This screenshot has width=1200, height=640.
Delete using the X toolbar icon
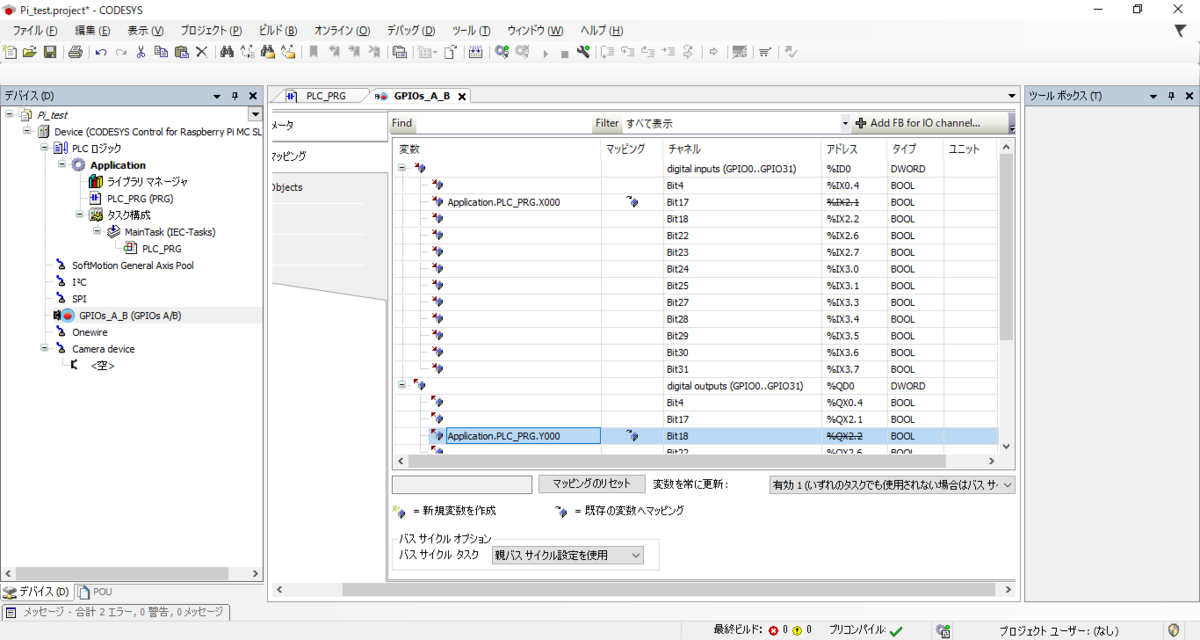tap(201, 52)
